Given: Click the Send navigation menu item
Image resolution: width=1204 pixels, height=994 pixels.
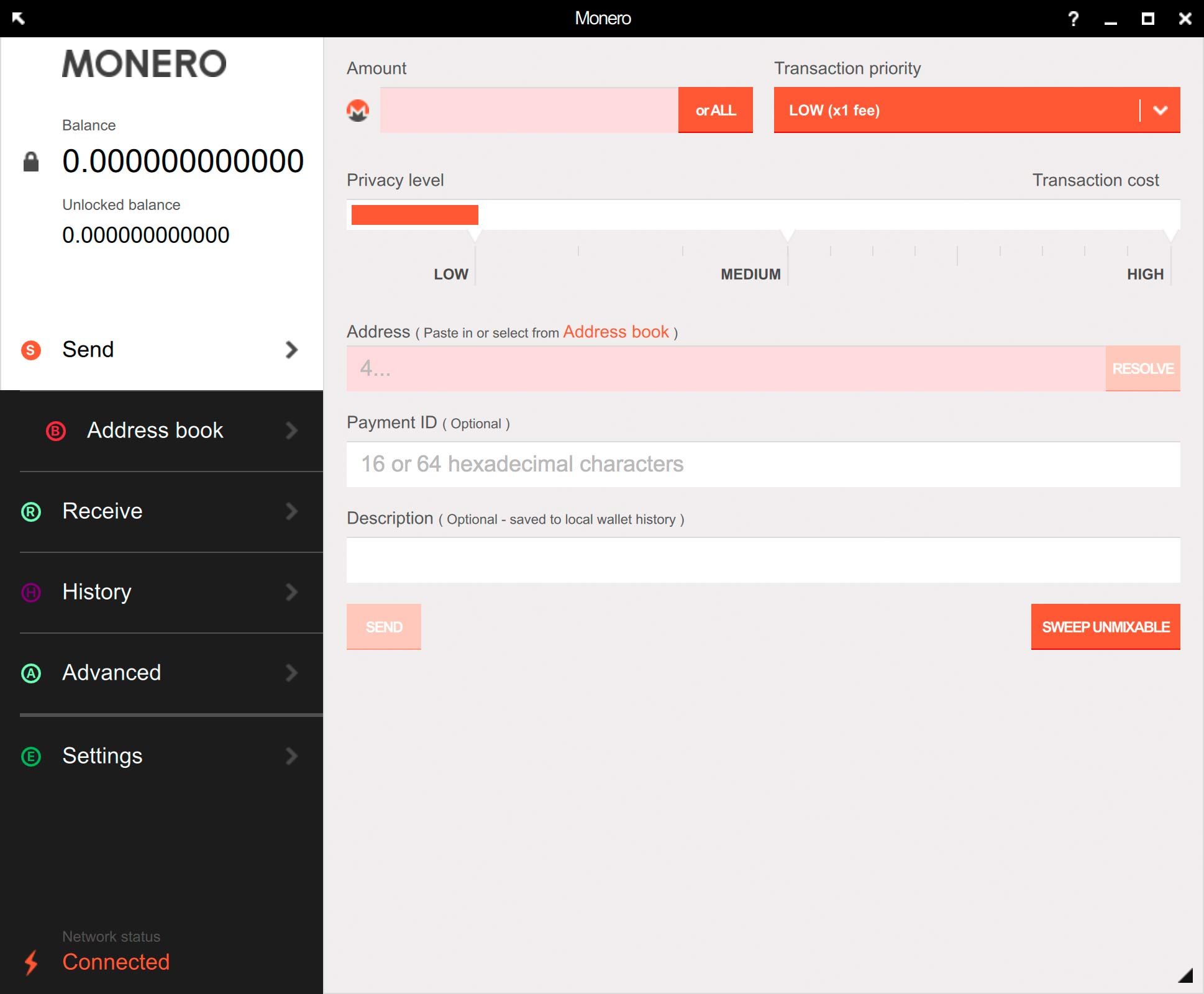Looking at the screenshot, I should [161, 350].
